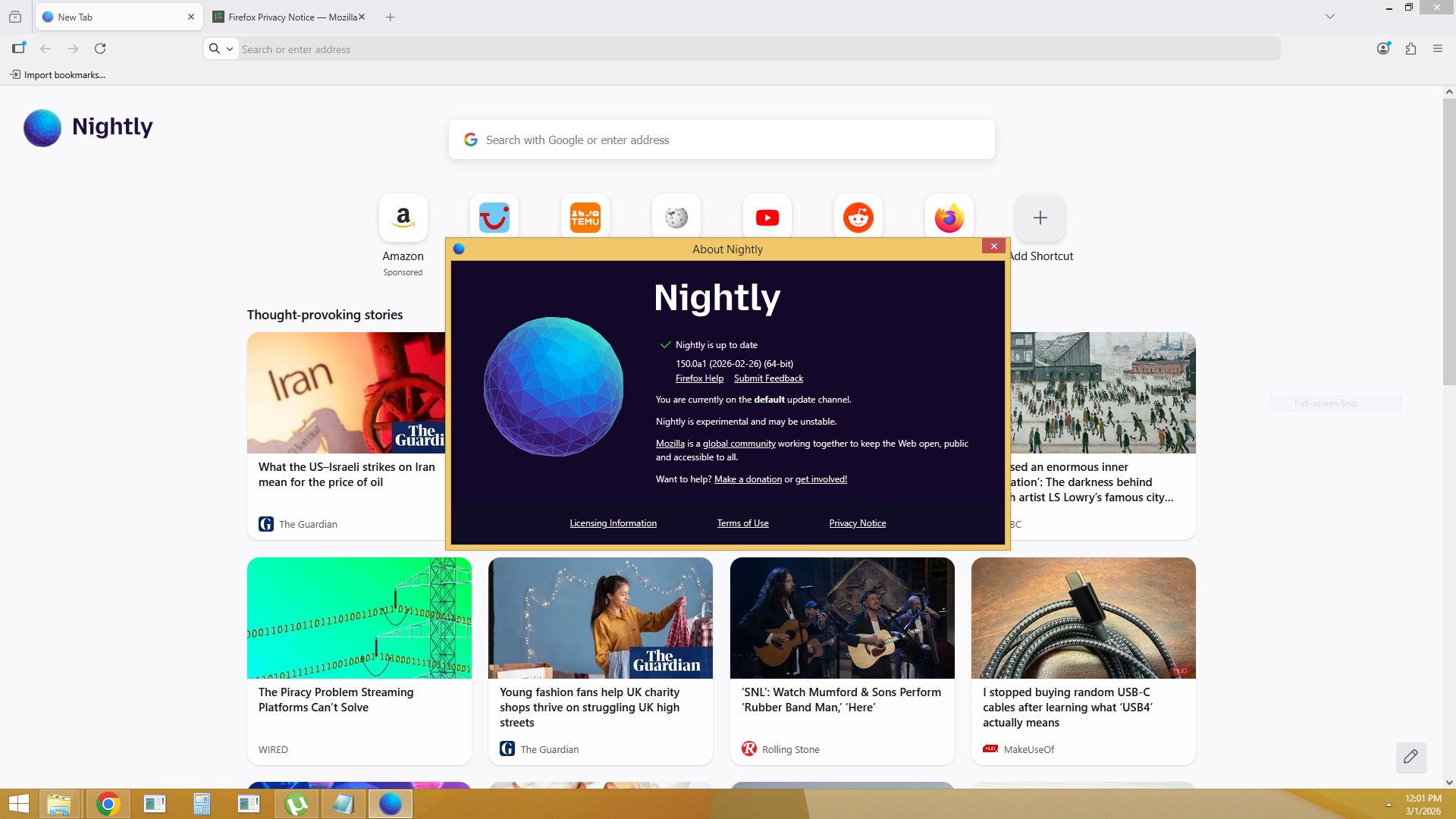
Task: Open the YouTube shortcut tile
Action: click(767, 218)
